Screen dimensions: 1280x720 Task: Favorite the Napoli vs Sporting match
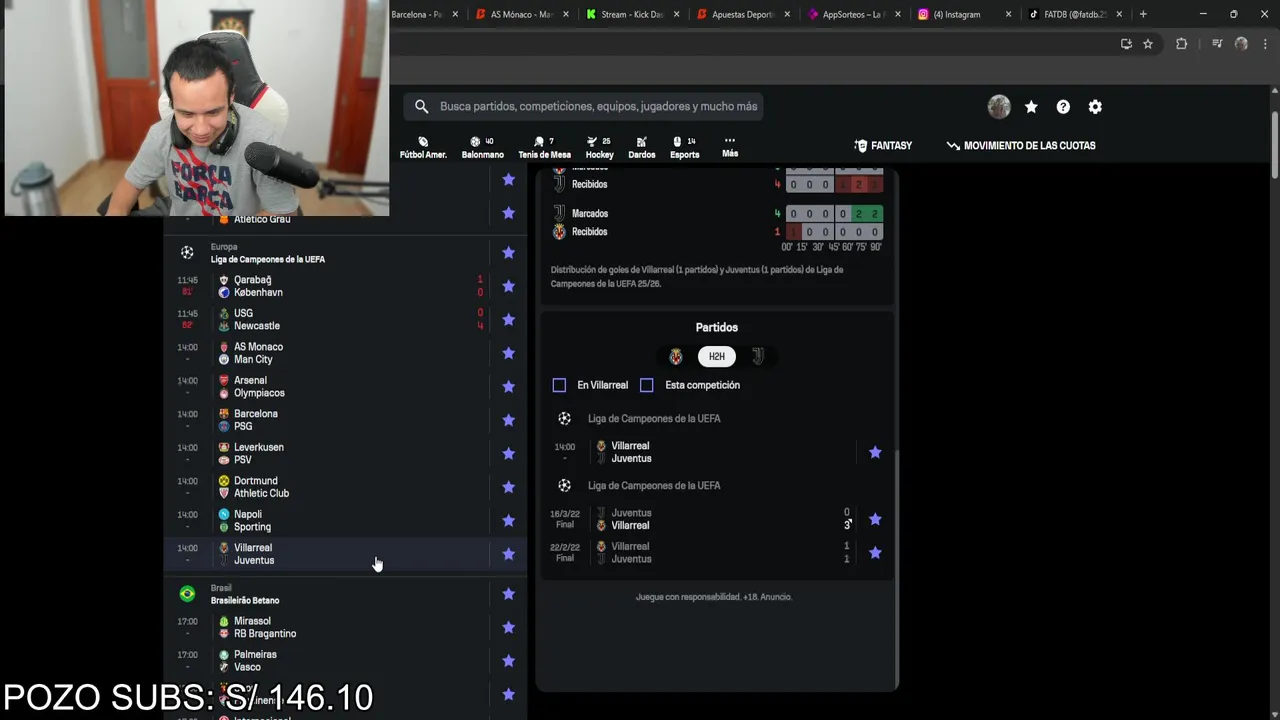pyautogui.click(x=508, y=521)
